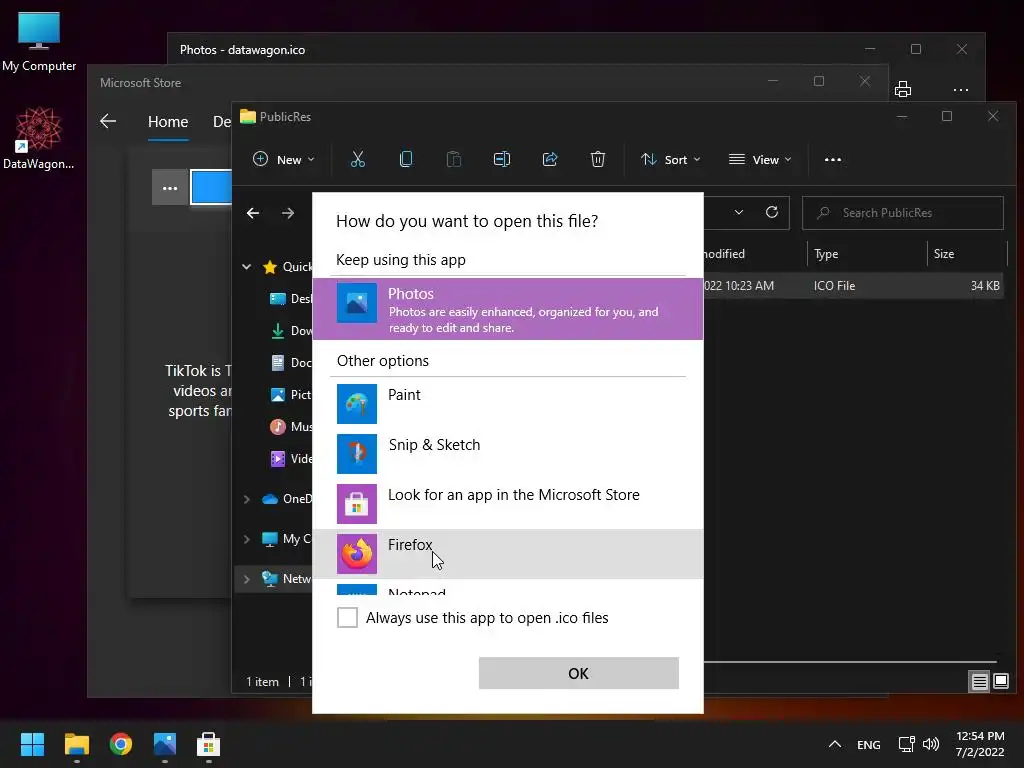Click the network icon in system tray

point(906,744)
